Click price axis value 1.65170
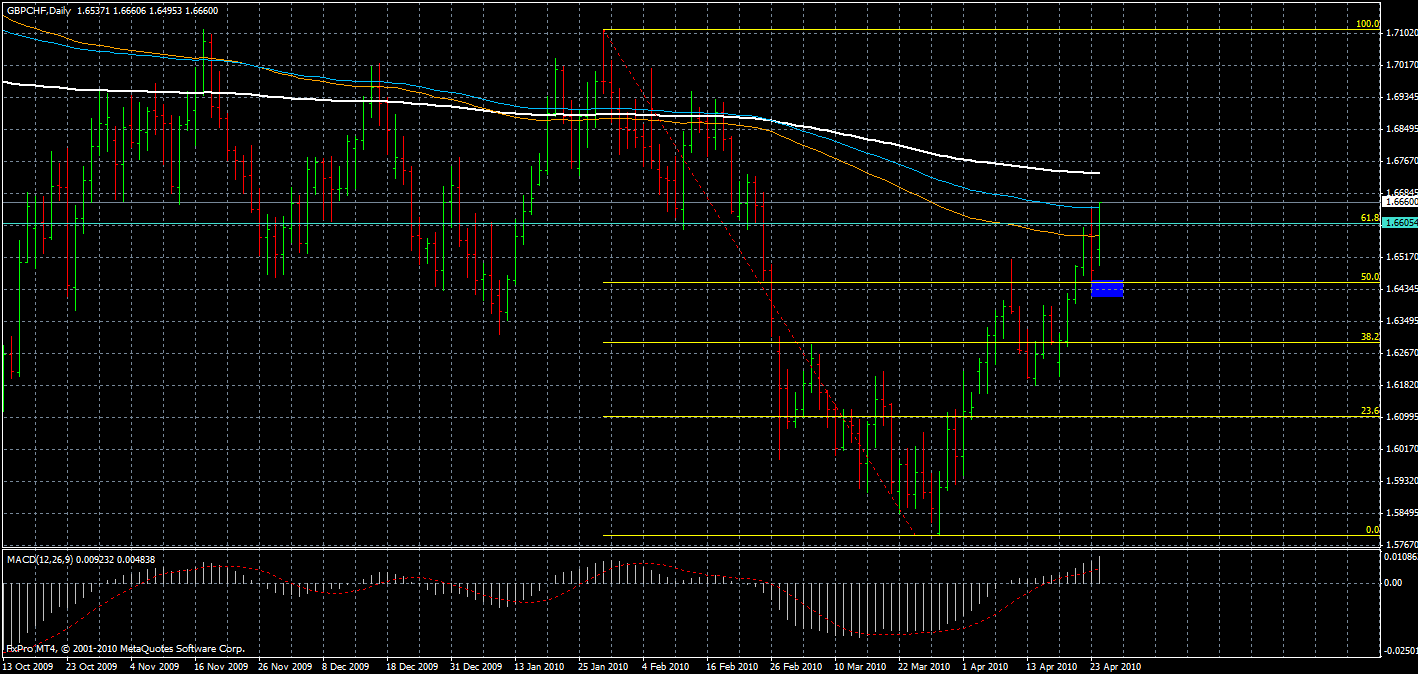This screenshot has width=1418, height=674. [1401, 257]
